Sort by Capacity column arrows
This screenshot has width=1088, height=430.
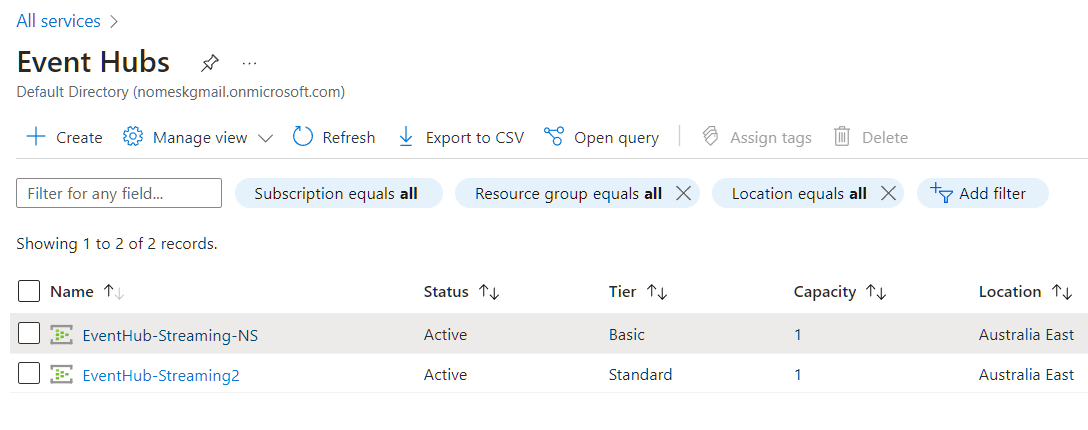click(x=876, y=292)
